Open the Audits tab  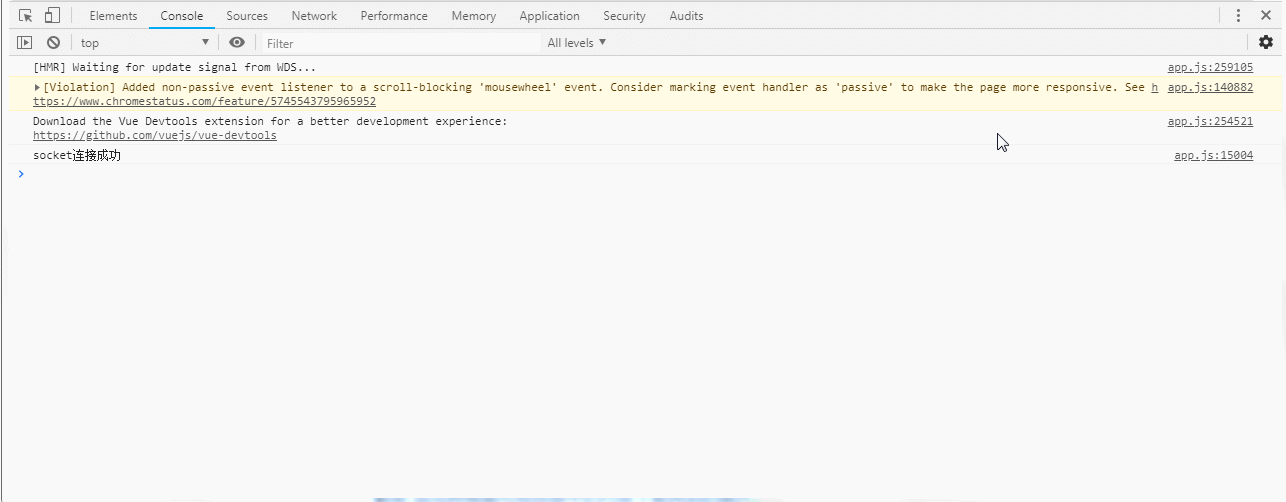686,16
